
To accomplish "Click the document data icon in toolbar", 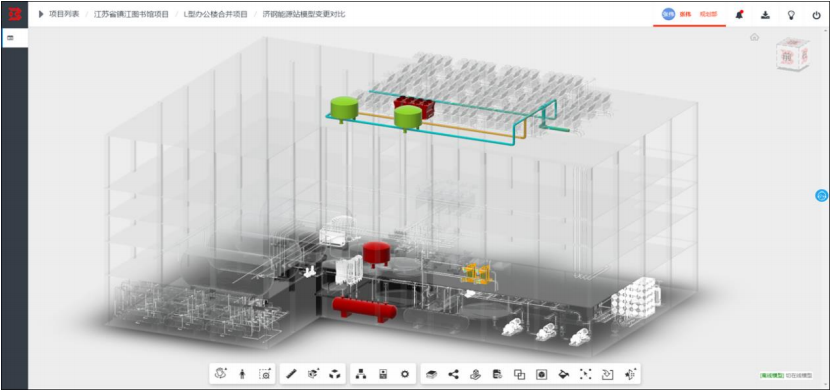I will pos(497,374).
